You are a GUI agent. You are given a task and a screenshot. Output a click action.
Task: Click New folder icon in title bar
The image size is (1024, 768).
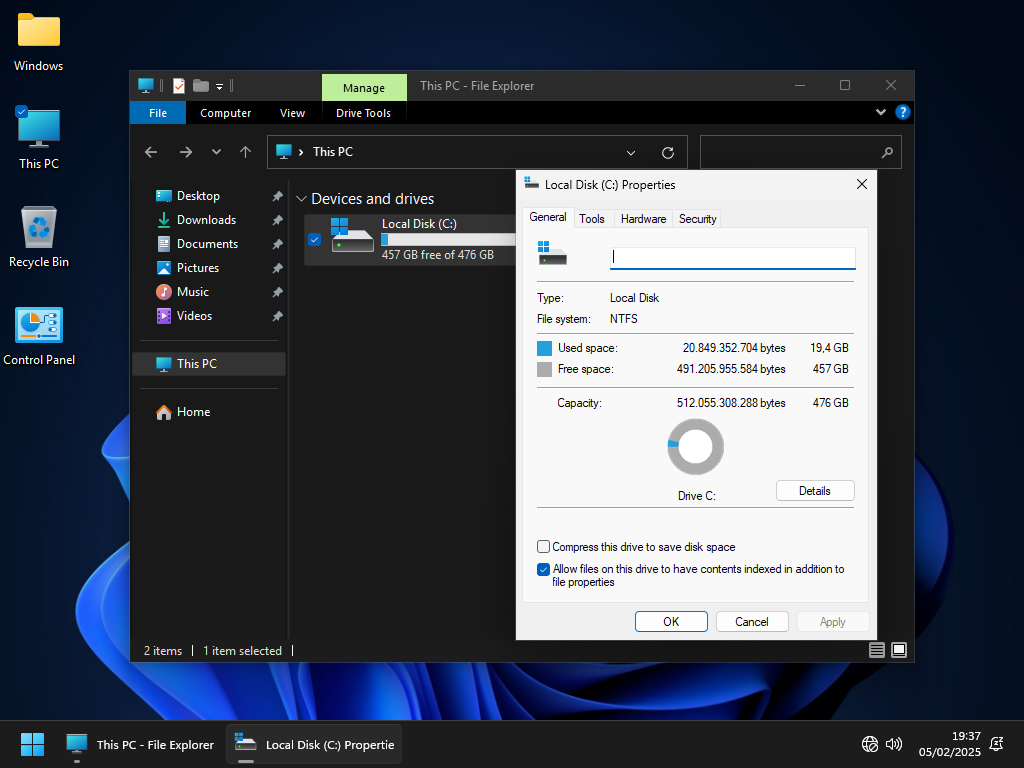click(x=201, y=86)
